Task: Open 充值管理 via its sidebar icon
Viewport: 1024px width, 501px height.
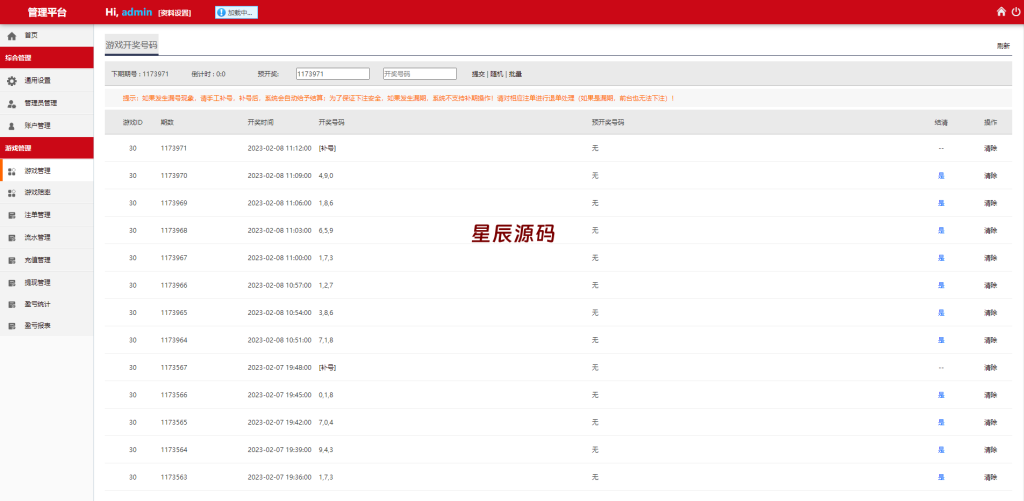Action: click(x=11, y=261)
